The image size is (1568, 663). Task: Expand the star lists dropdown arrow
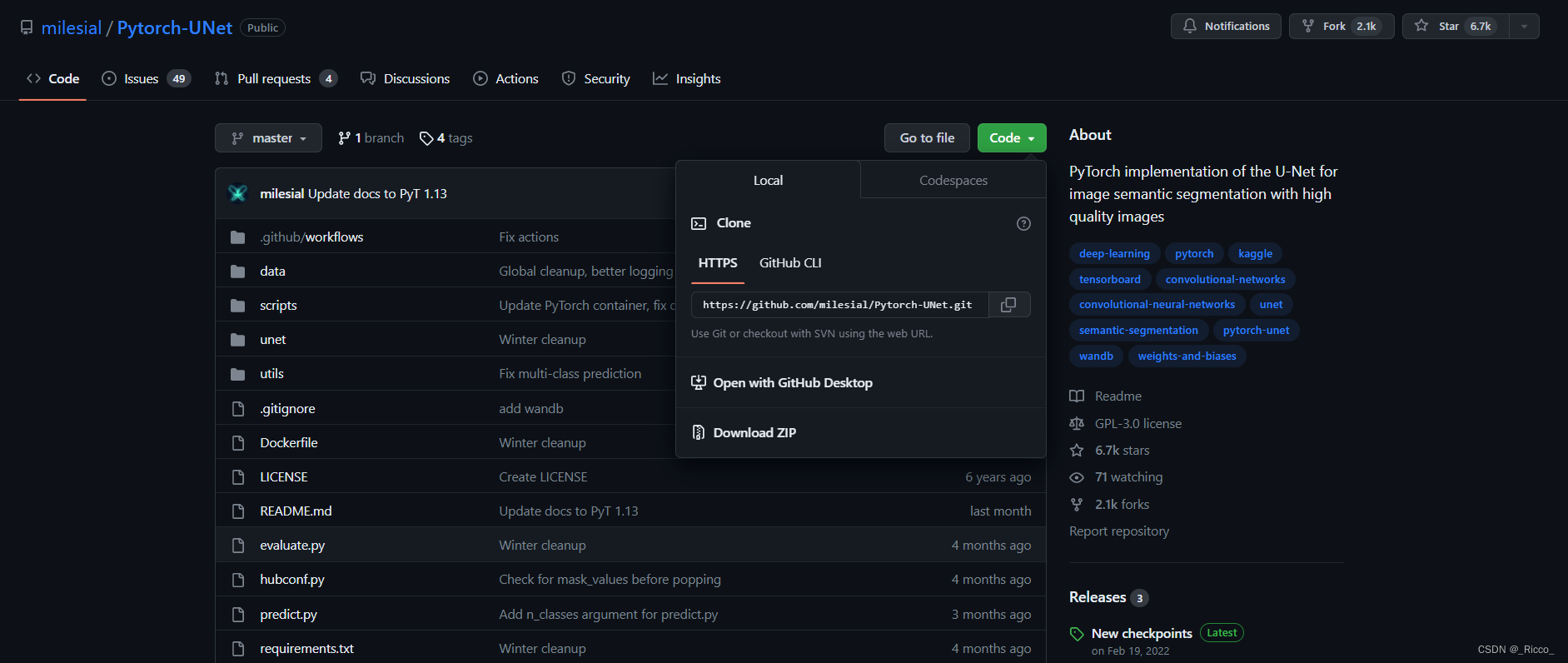[x=1524, y=27]
